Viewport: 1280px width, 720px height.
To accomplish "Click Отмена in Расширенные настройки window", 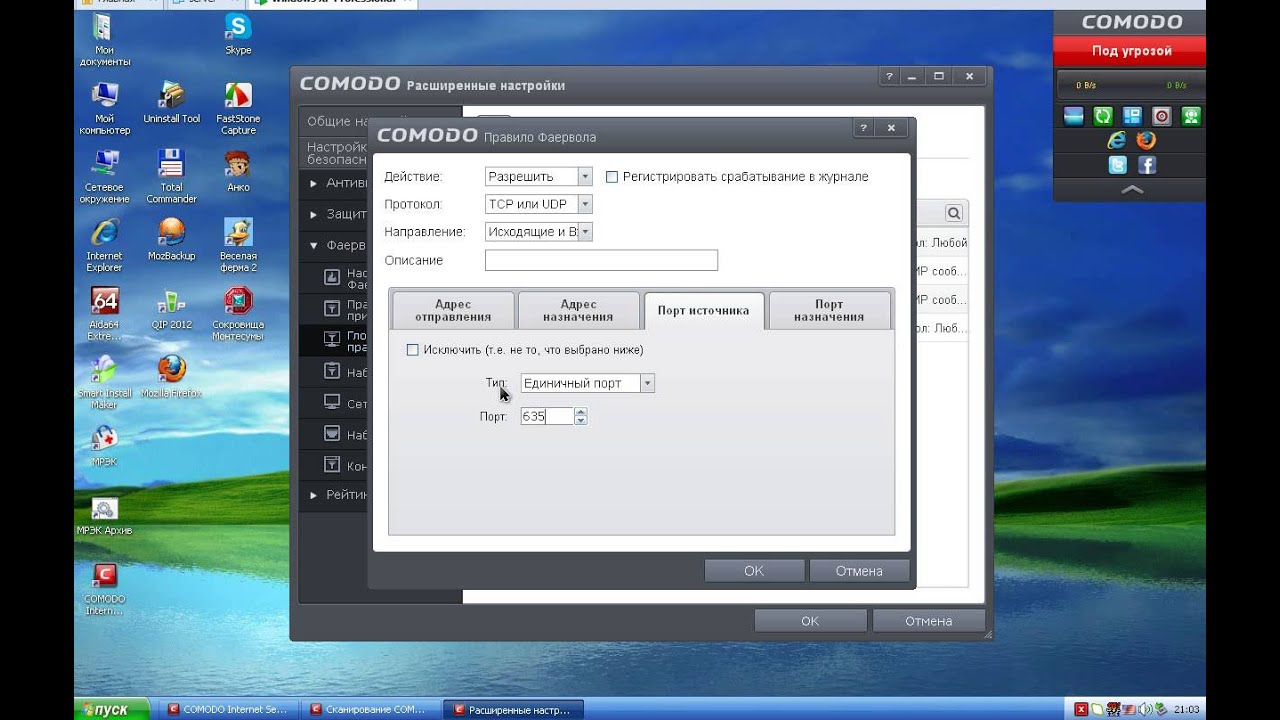I will [928, 621].
